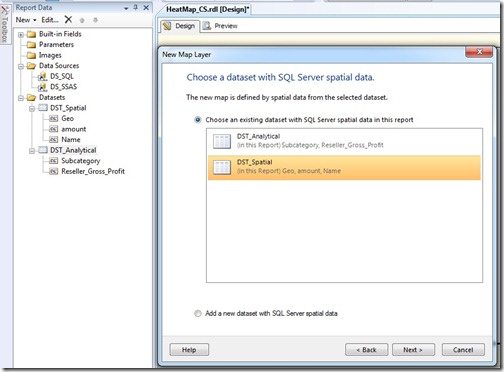Go back with the < Back button
Screen dimensions: 504x372
point(366,350)
